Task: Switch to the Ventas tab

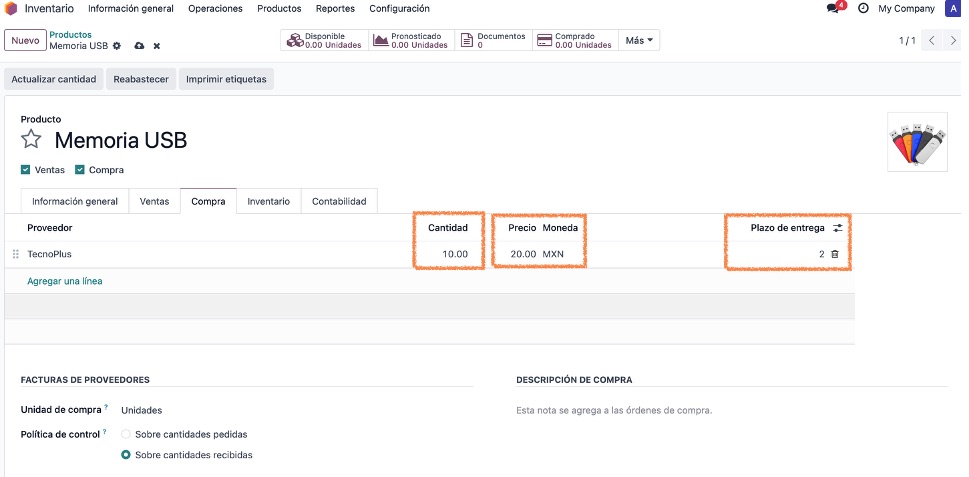Action: point(154,201)
